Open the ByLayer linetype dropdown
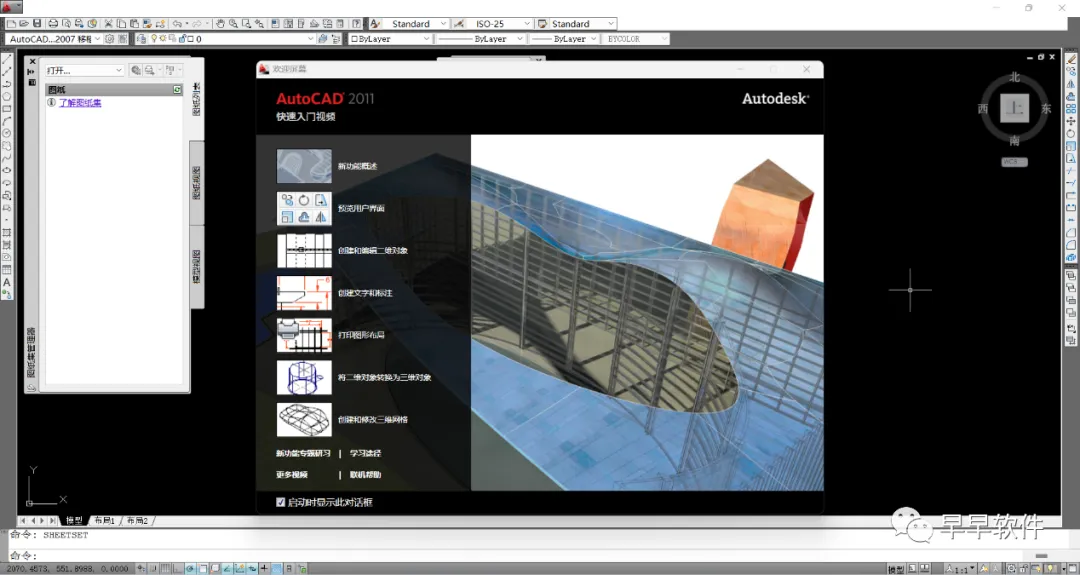The image size is (1080, 575). [x=520, y=39]
